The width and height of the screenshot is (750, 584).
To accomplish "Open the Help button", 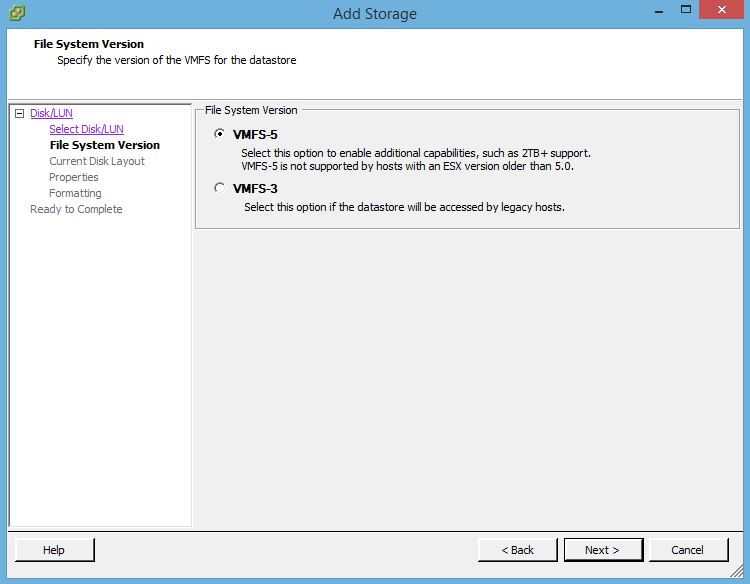I will 55,550.
